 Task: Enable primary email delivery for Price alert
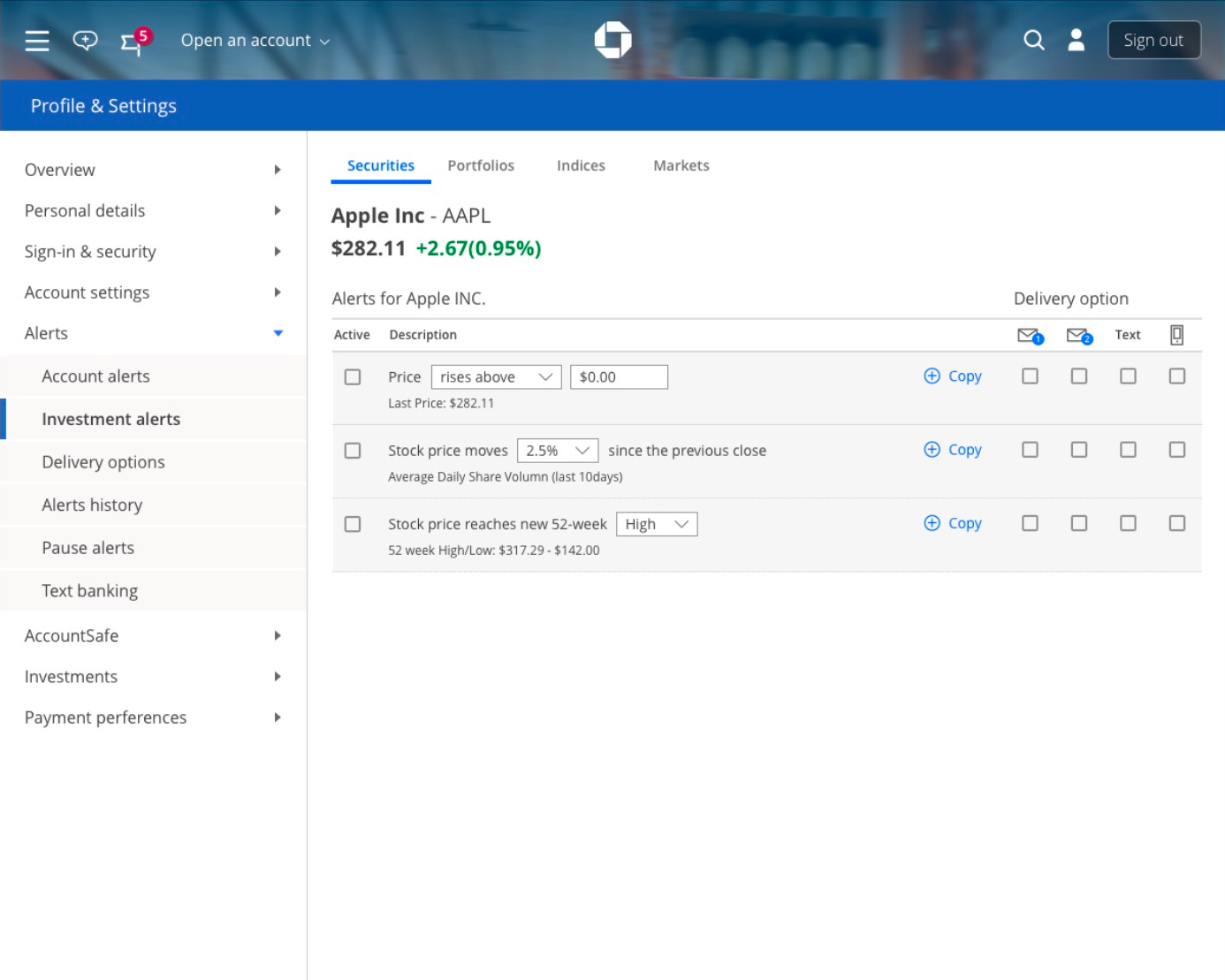(x=1030, y=376)
